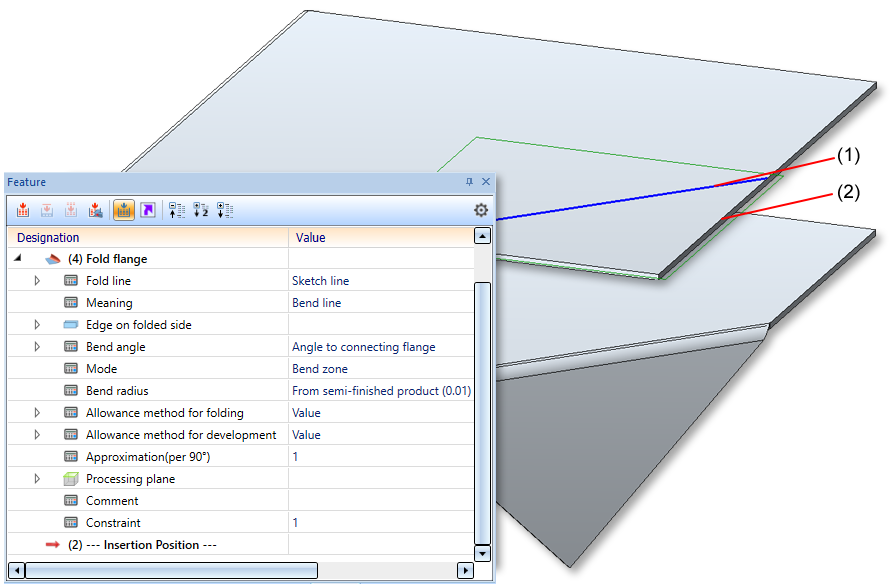This screenshot has width=890, height=585.
Task: Select the Meaning row label
Action: 109,303
